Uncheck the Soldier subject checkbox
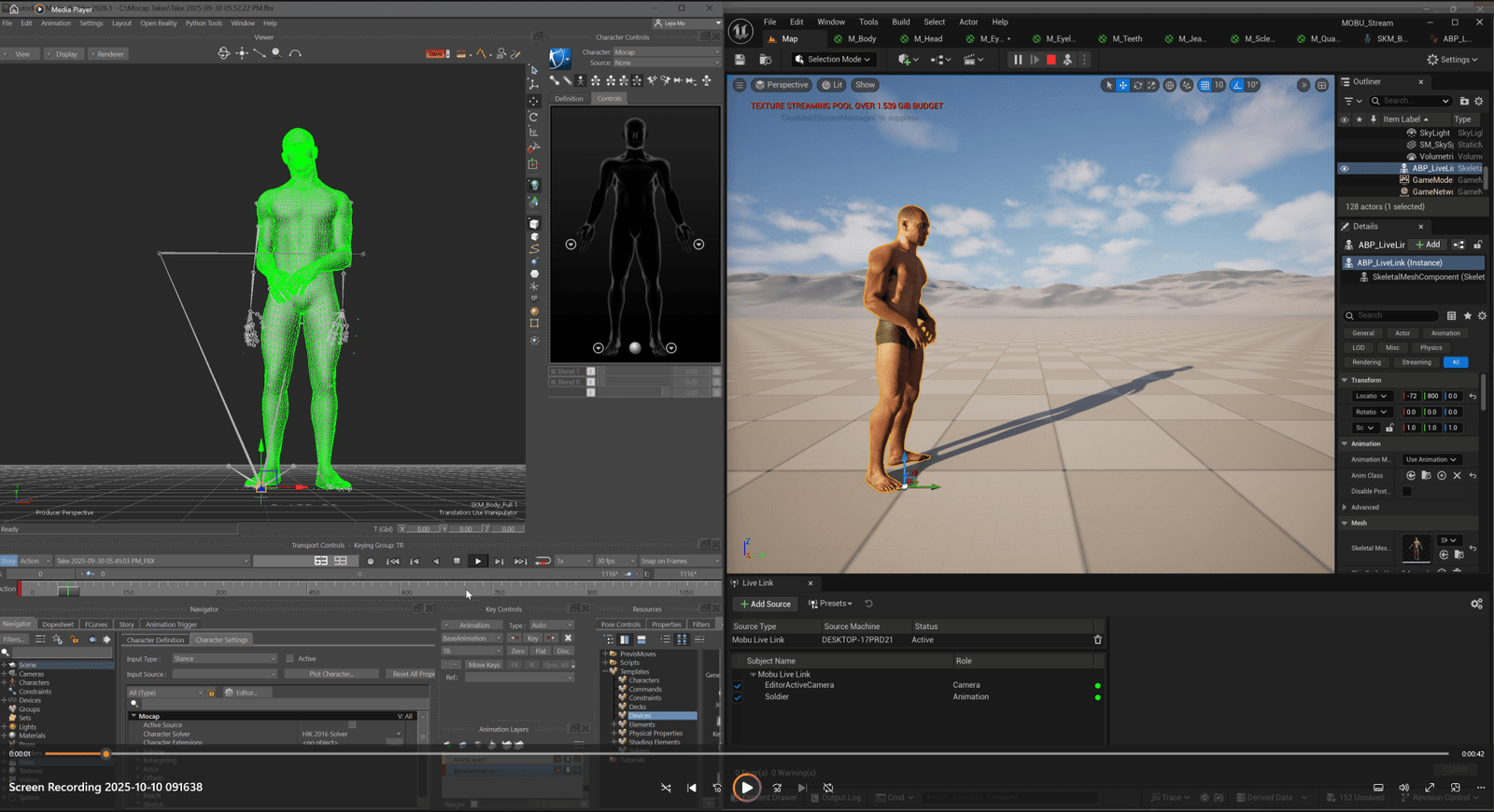1494x812 pixels. 738,697
